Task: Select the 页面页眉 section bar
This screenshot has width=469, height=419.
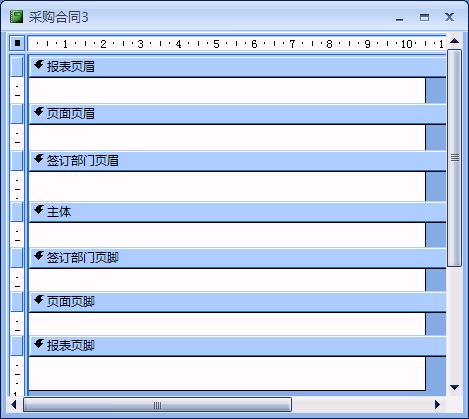Action: pos(237,114)
